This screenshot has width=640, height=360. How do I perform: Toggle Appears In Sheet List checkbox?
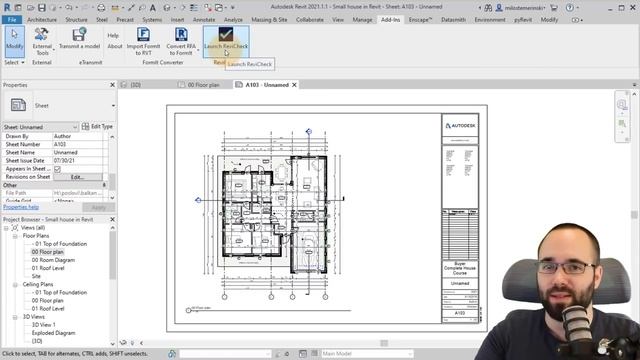point(58,169)
